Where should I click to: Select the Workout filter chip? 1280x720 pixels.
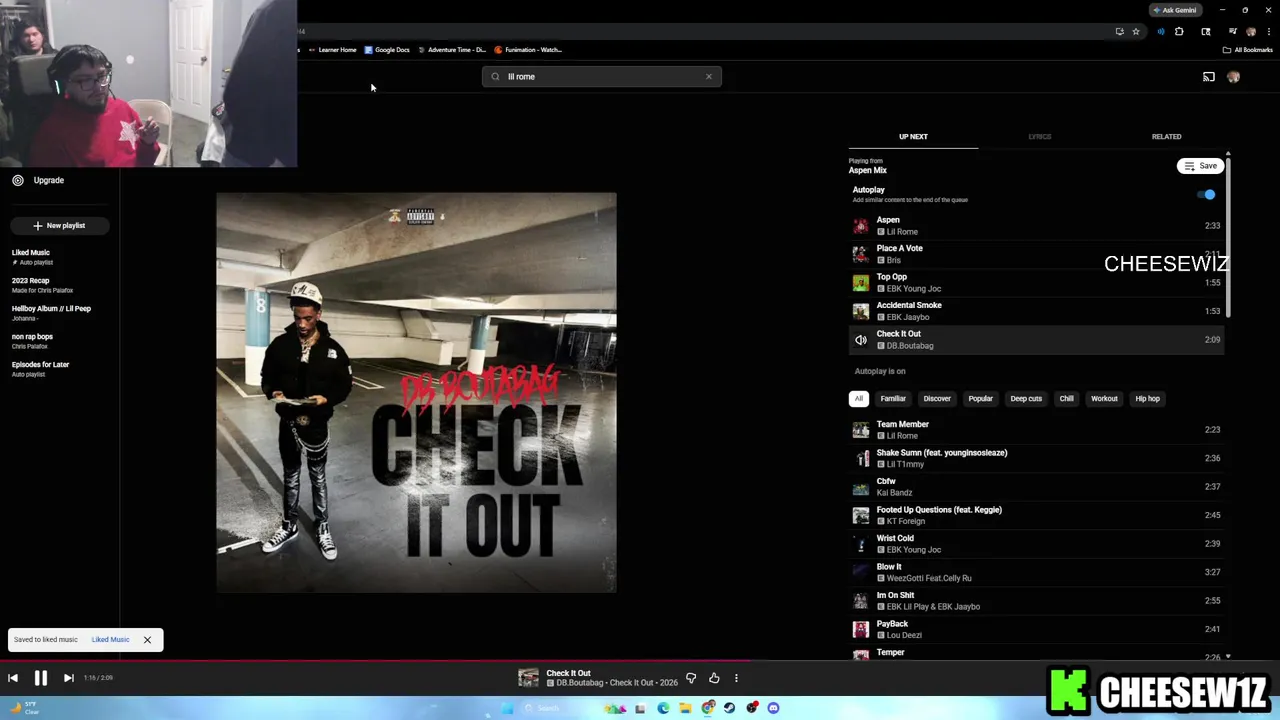pyautogui.click(x=1104, y=398)
